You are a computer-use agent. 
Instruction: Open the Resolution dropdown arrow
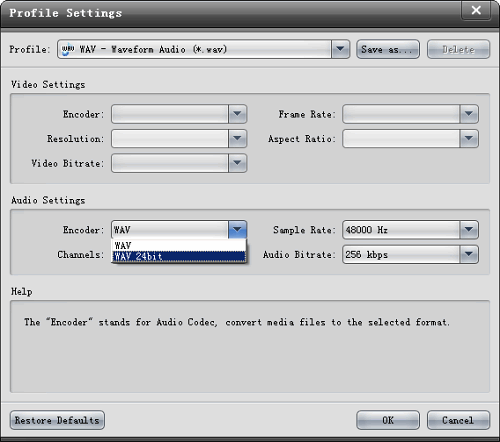pyautogui.click(x=237, y=138)
